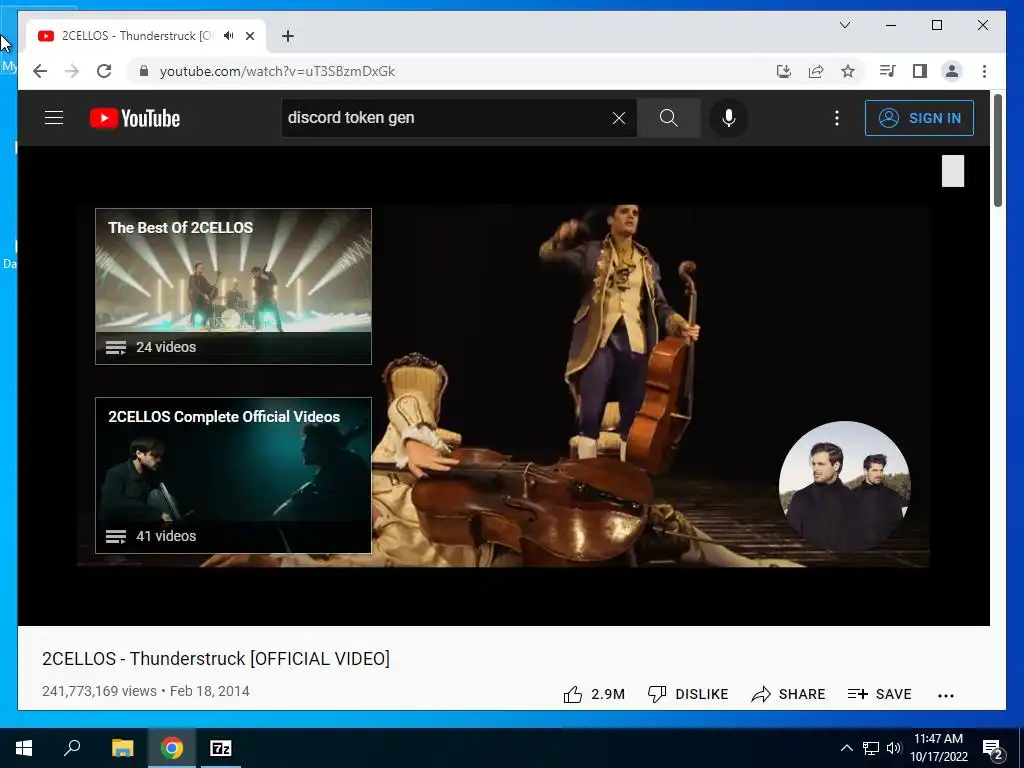Image resolution: width=1024 pixels, height=768 pixels.
Task: Open 2CELLOS Complete Official Videos playlist
Action: (233, 475)
